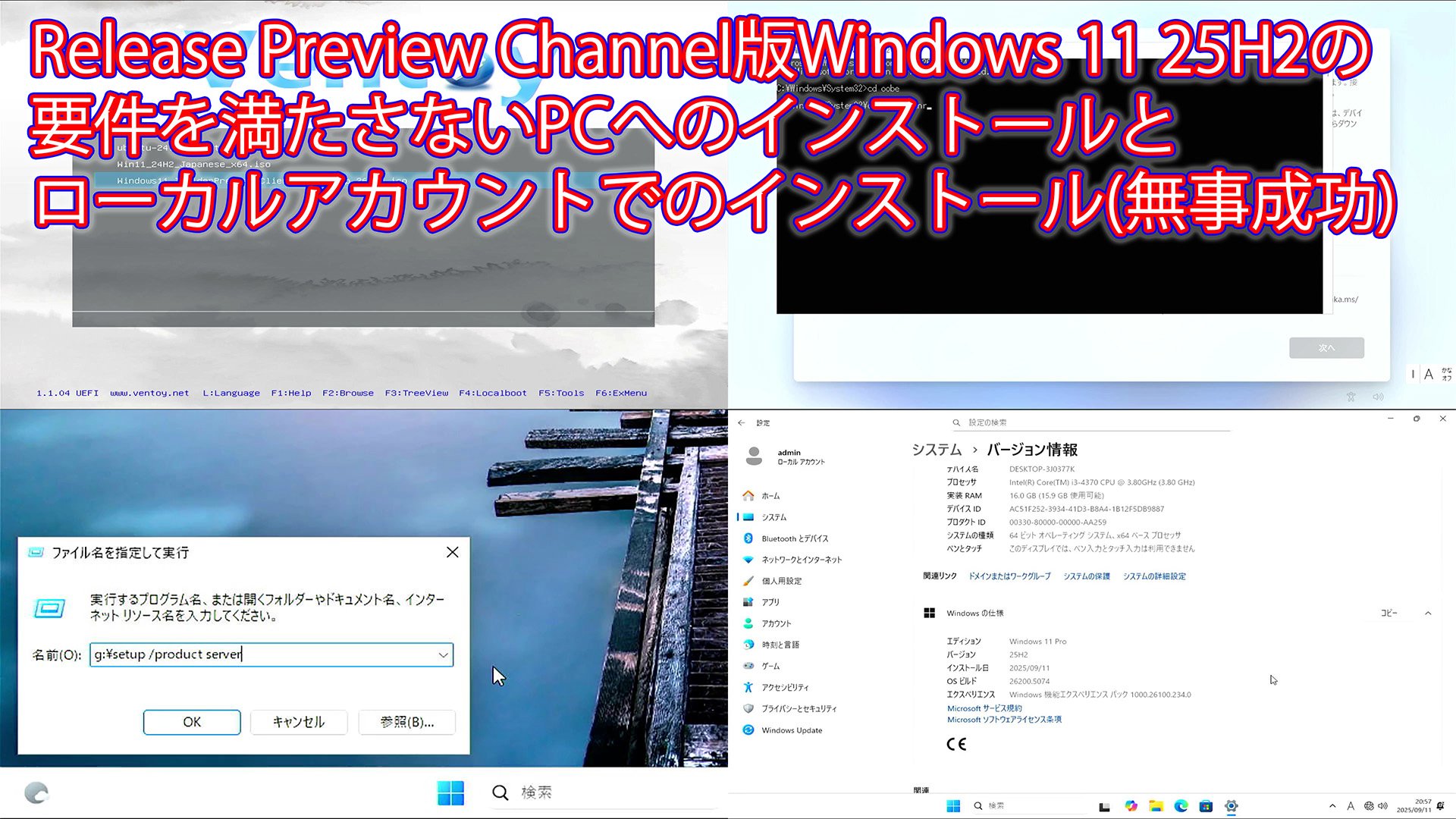This screenshot has width=1456, height=819.
Task: Click the Settings gear taskbar icon
Action: click(x=1232, y=806)
